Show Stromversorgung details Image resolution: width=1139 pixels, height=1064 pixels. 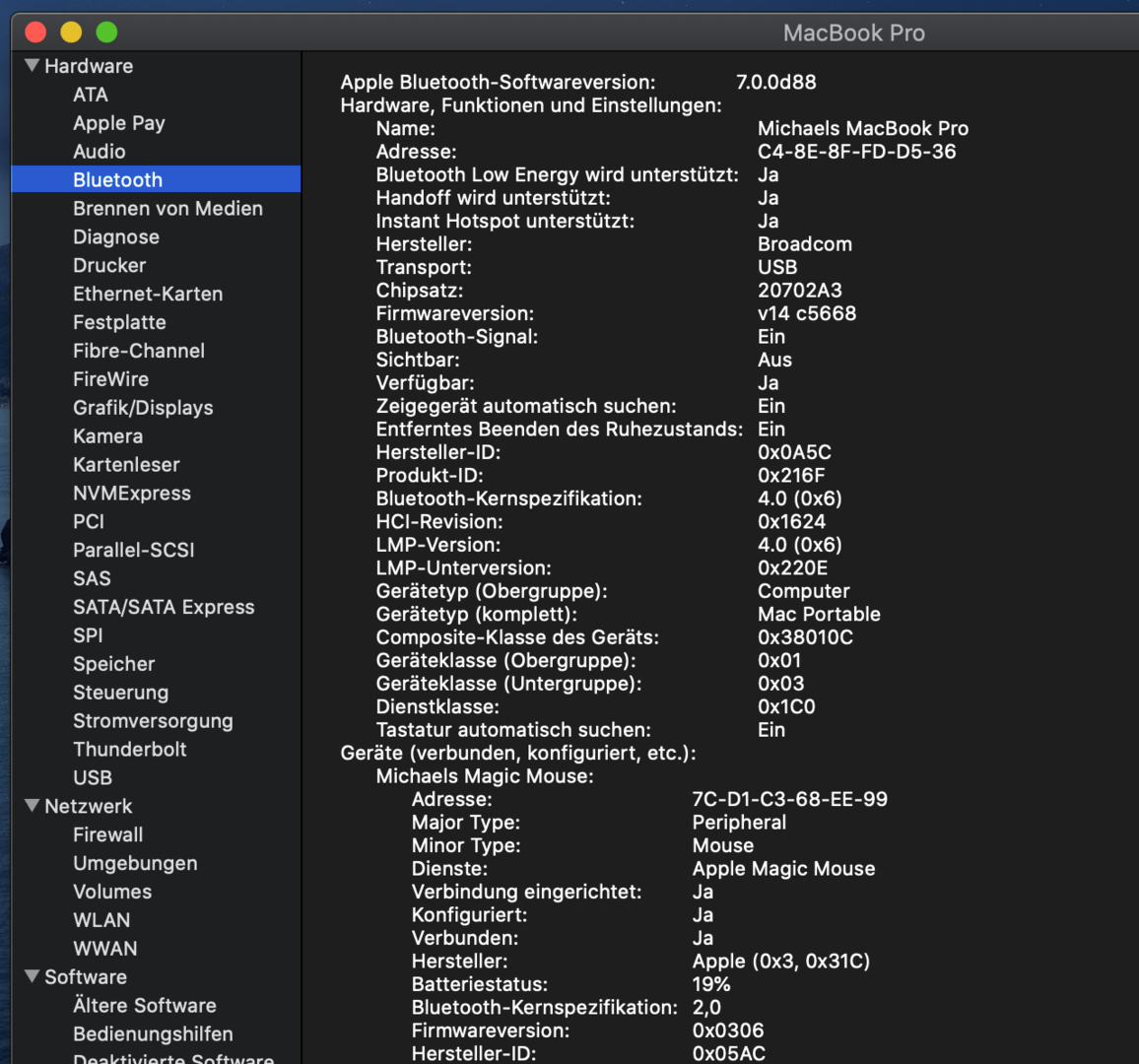153,721
